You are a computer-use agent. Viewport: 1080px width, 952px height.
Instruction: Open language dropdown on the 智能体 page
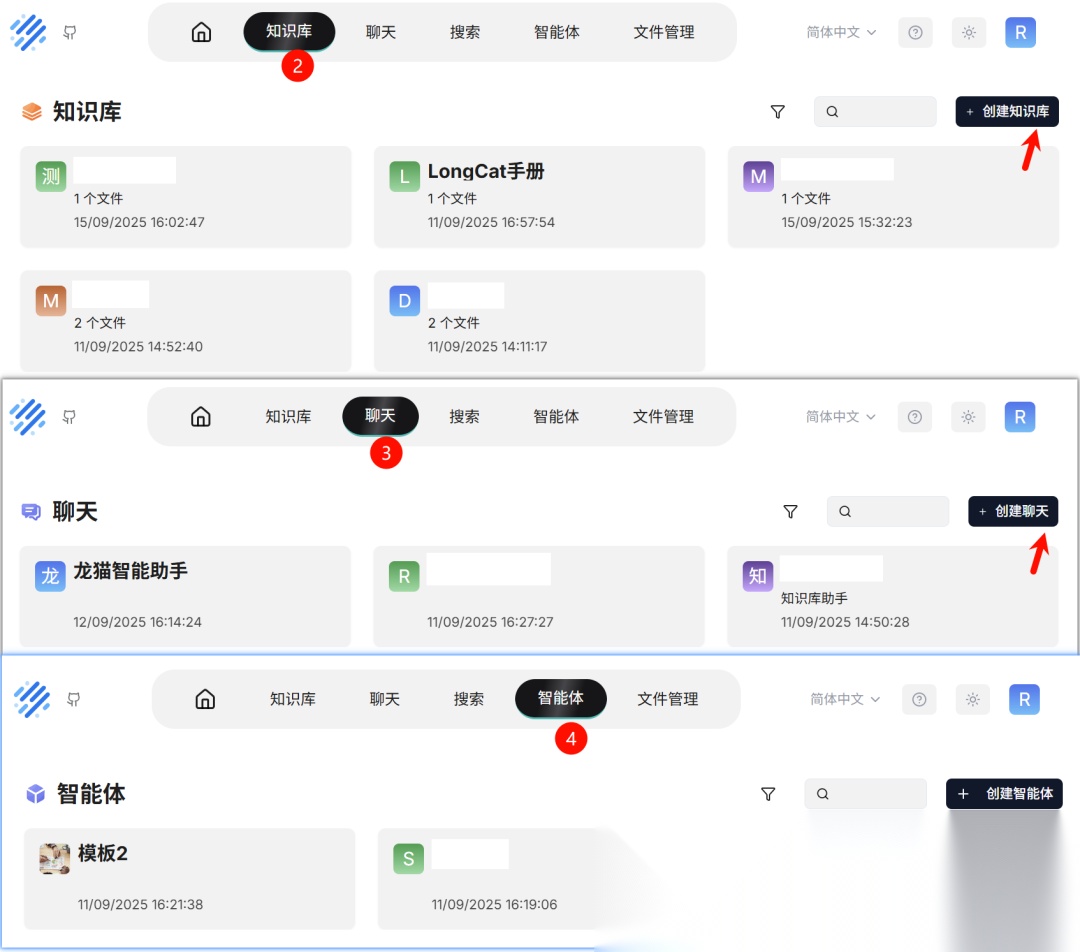[x=844, y=699]
